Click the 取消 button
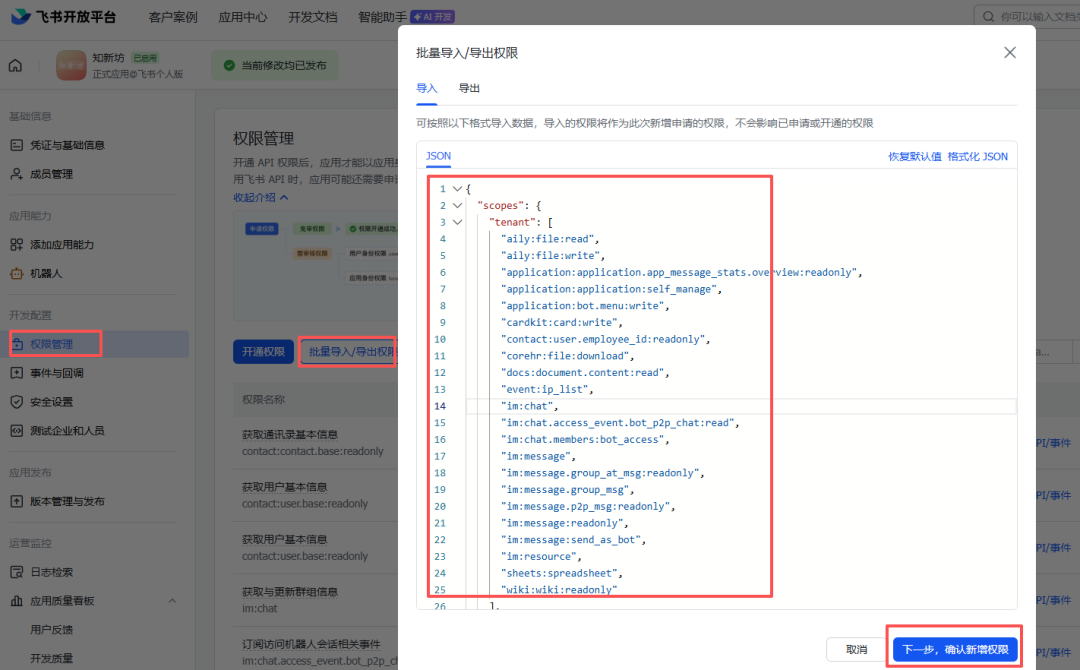The height and width of the screenshot is (670, 1080). click(856, 649)
